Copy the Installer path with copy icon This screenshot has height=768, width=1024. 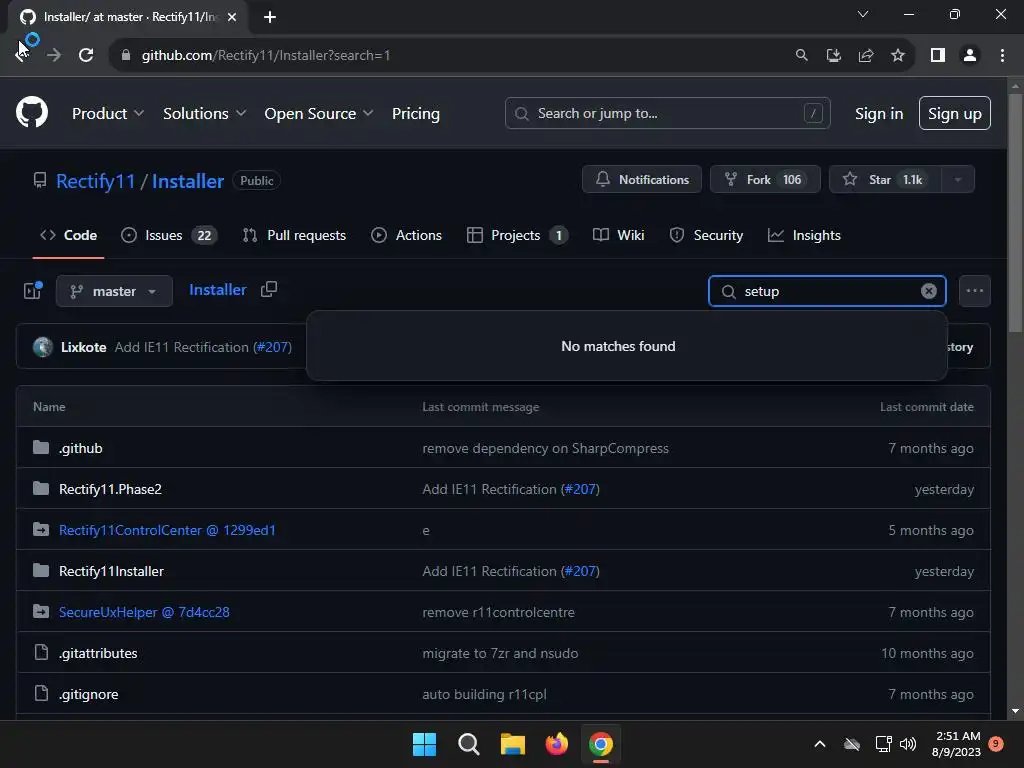[x=269, y=289]
